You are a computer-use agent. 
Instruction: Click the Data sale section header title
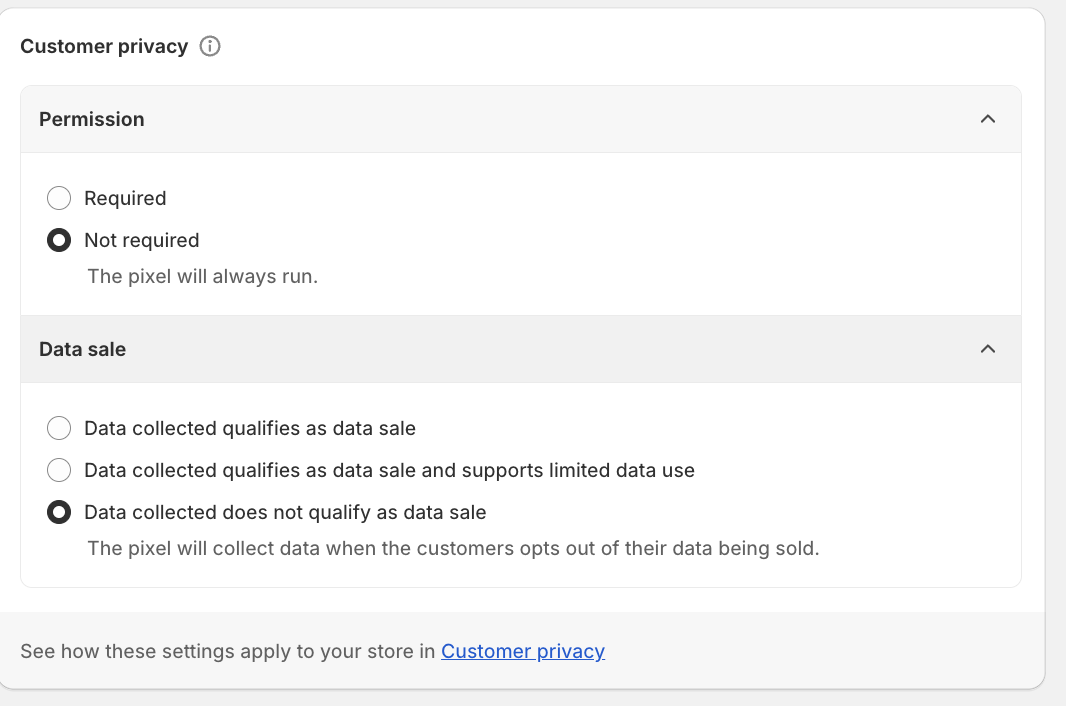point(83,349)
